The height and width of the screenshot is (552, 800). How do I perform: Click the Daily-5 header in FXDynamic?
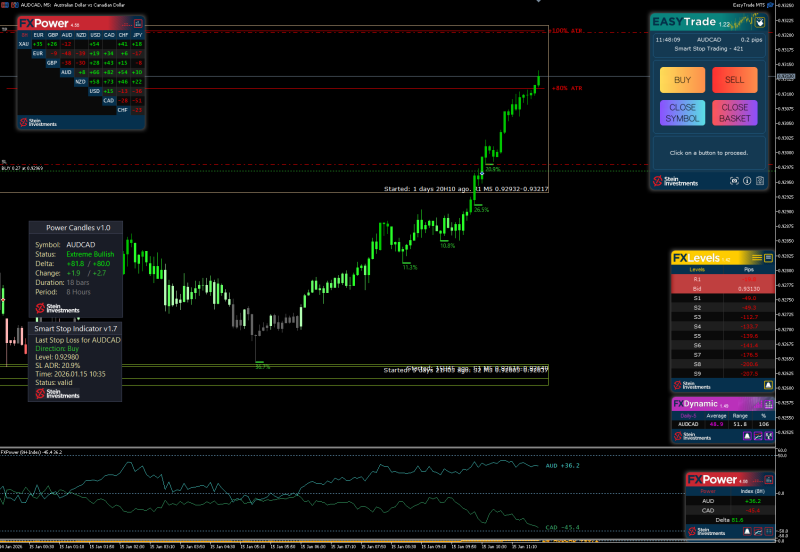(688, 416)
